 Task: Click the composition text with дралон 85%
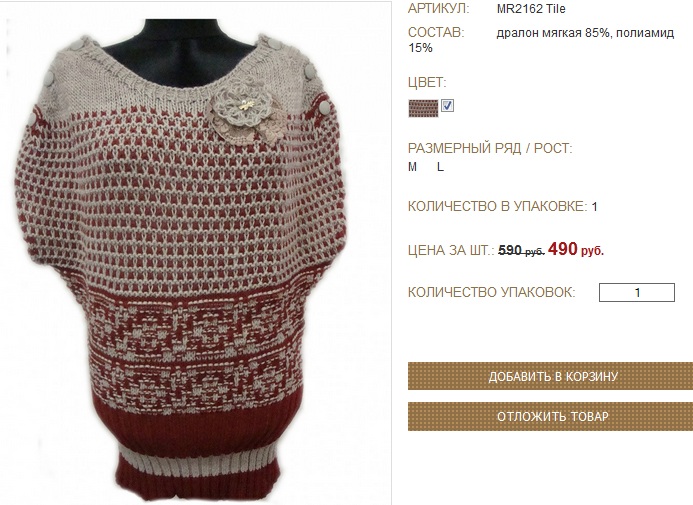tap(541, 40)
